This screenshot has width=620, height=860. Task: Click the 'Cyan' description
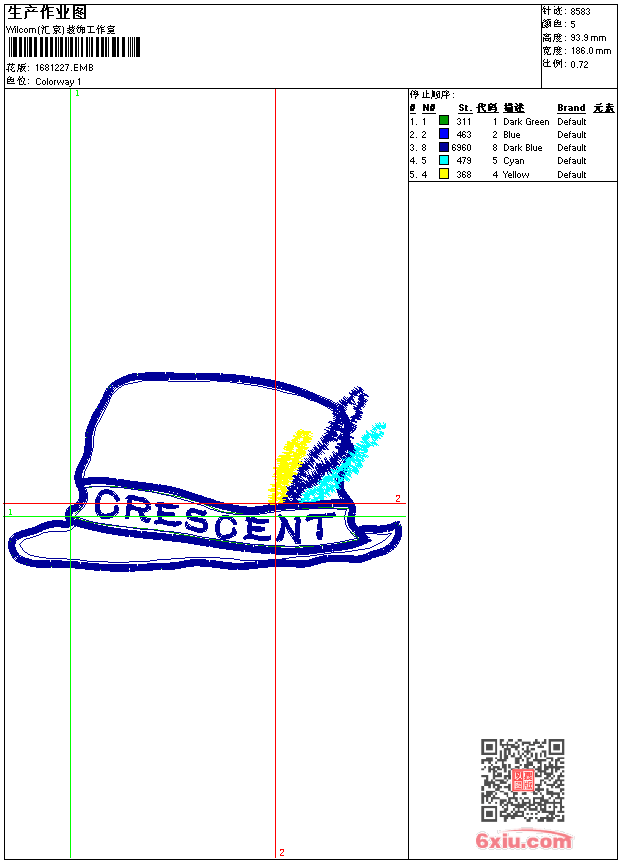(x=514, y=161)
